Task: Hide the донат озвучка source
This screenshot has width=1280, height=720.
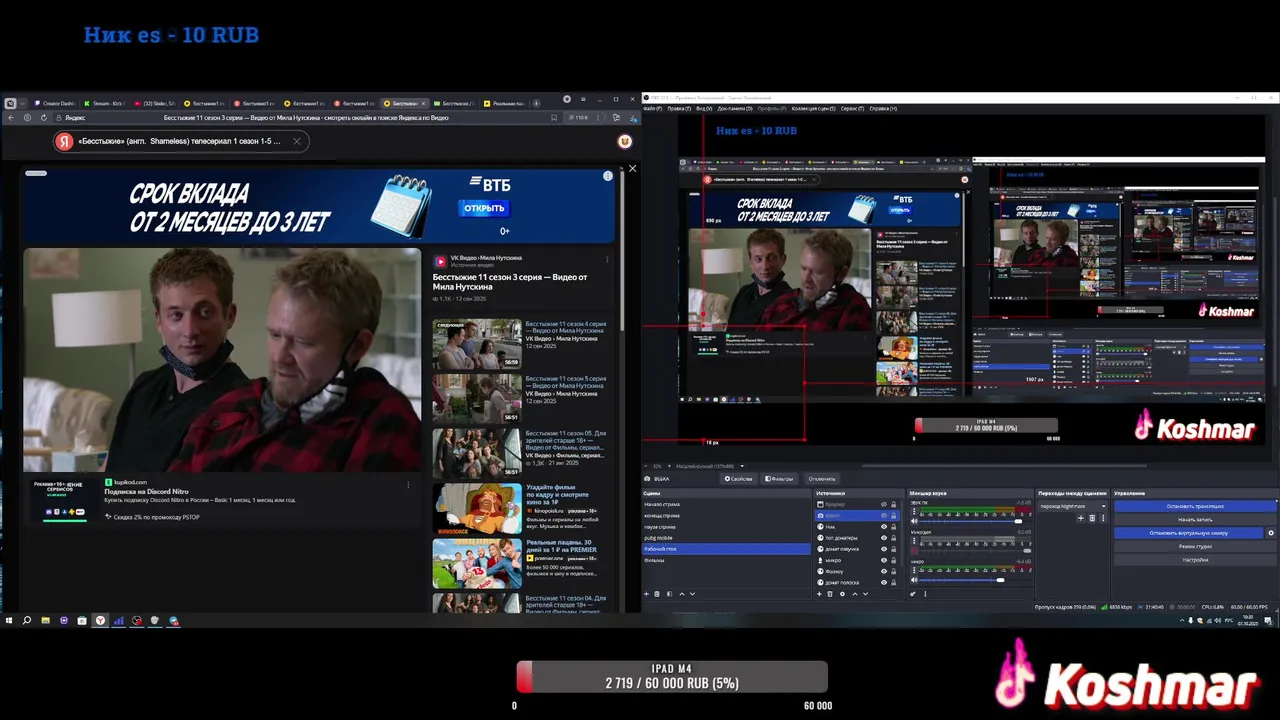Action: [884, 549]
